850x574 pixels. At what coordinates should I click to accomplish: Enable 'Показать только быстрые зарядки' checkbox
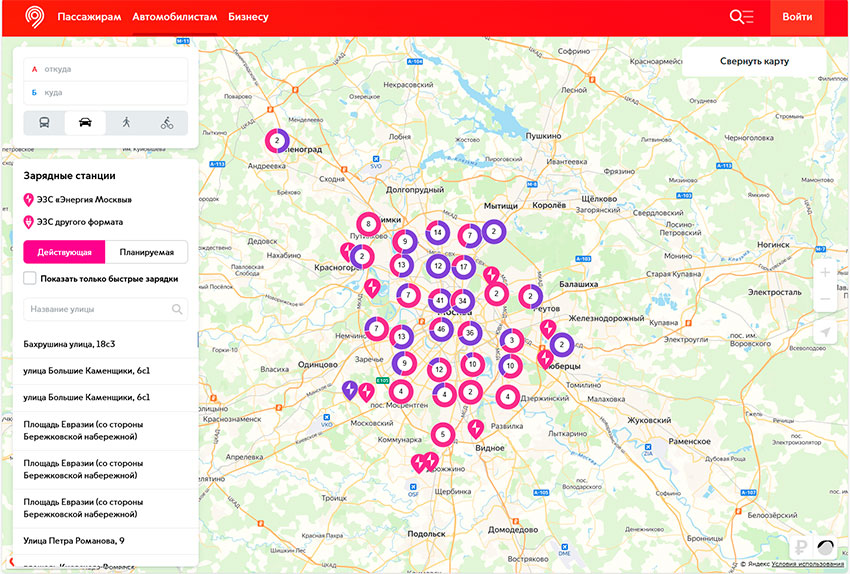click(x=30, y=279)
